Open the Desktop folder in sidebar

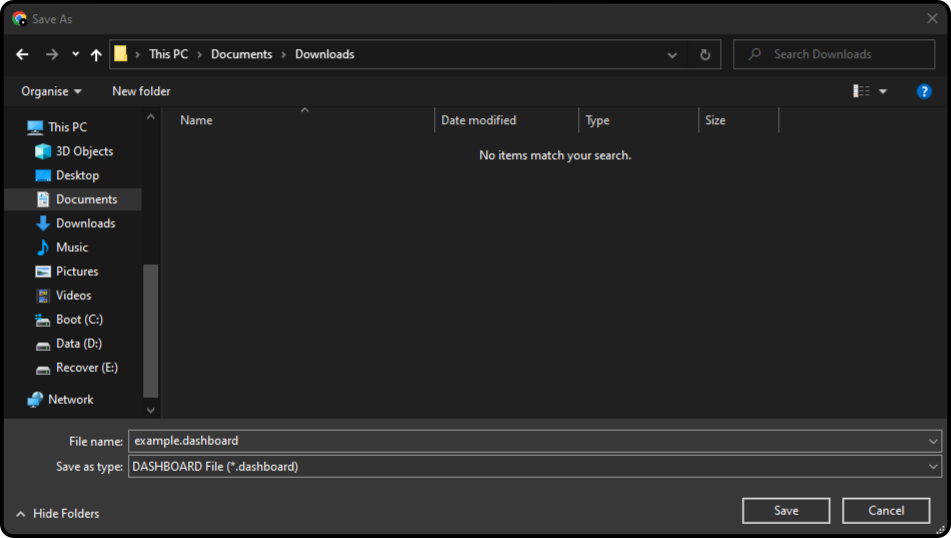coord(77,175)
